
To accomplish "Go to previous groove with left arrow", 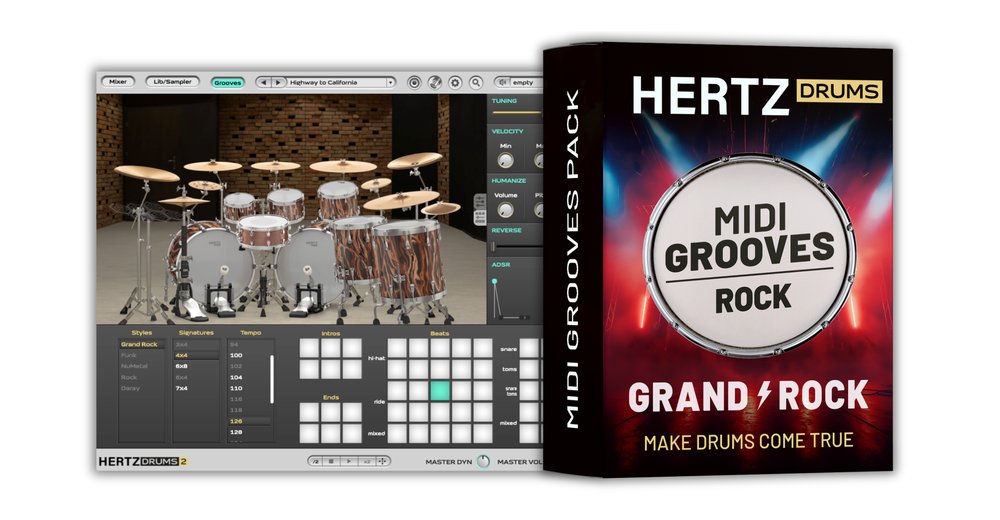I will click(264, 82).
